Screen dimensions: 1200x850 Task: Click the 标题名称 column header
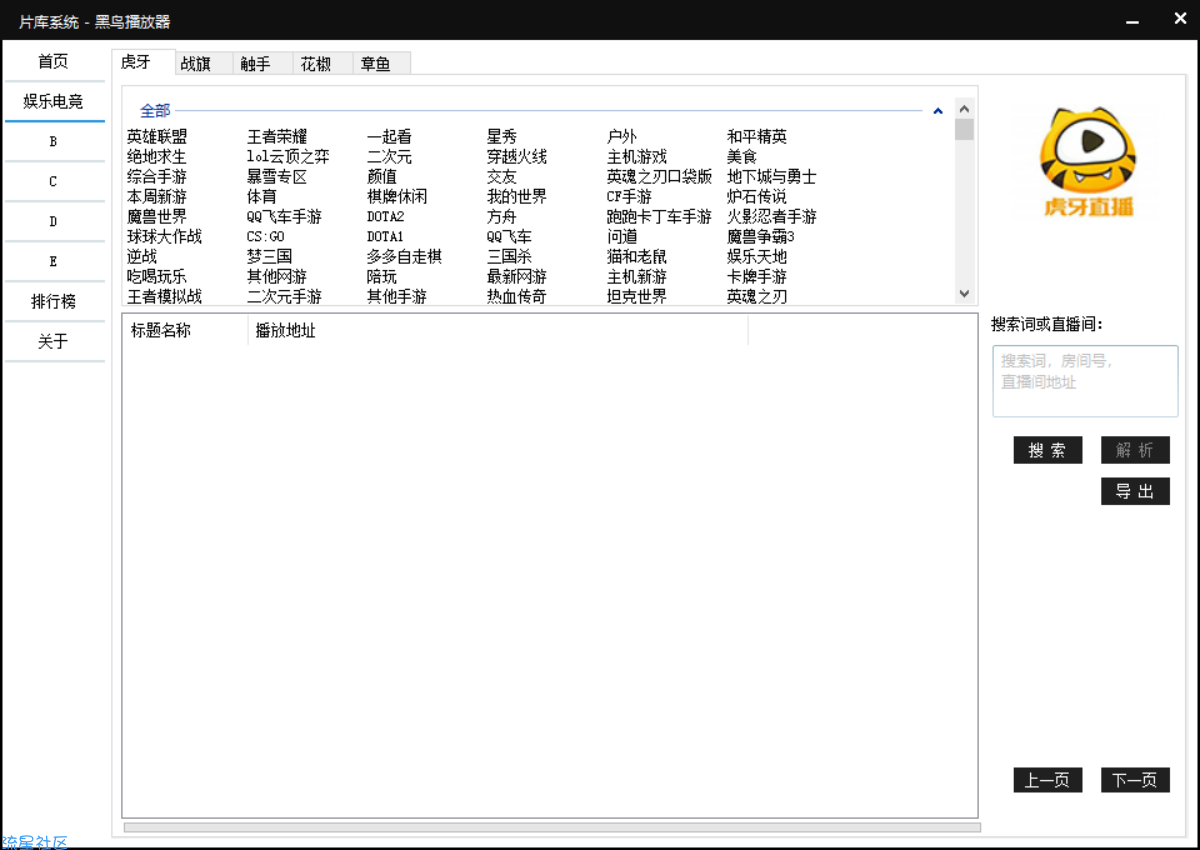tap(185, 330)
